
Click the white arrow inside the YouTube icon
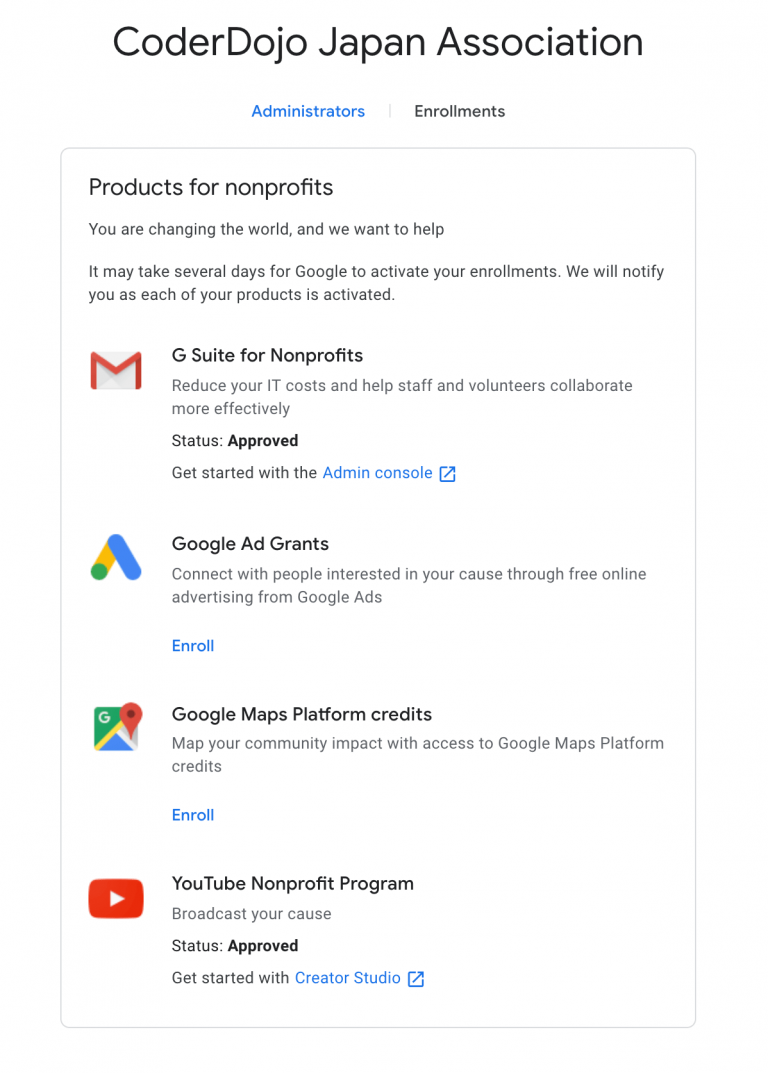point(117,898)
